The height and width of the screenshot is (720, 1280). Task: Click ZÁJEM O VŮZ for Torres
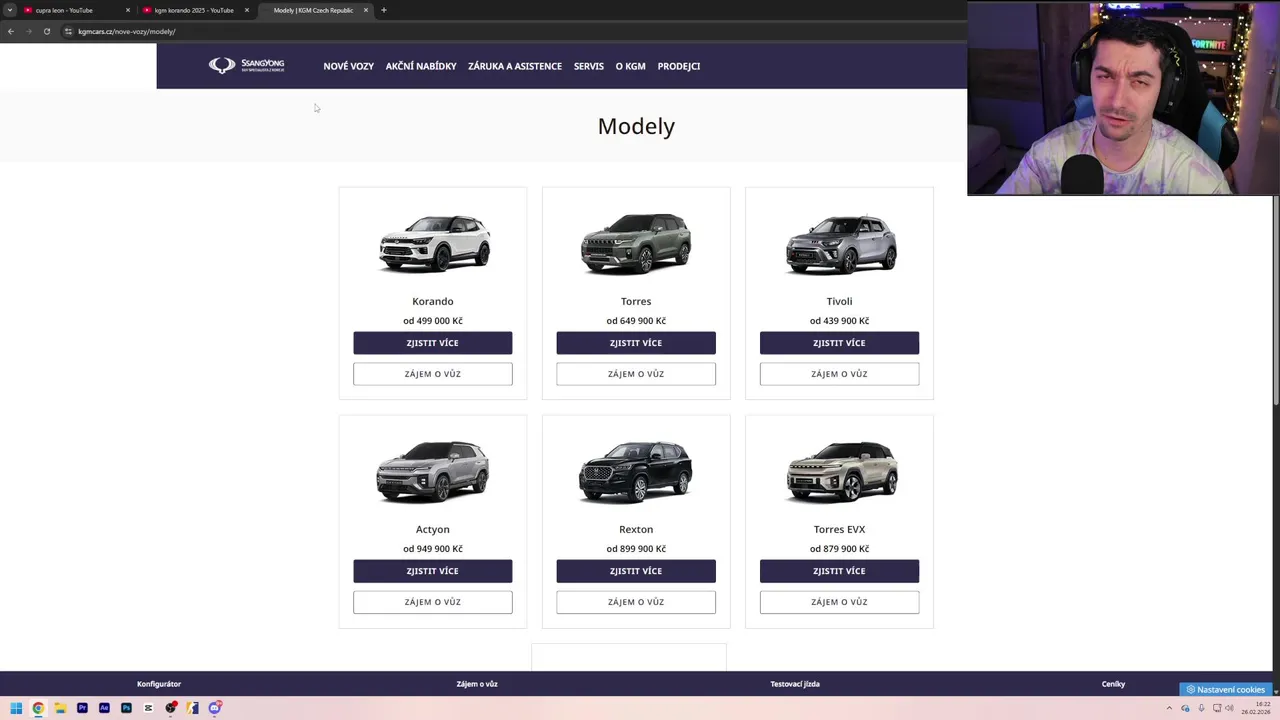(x=636, y=374)
